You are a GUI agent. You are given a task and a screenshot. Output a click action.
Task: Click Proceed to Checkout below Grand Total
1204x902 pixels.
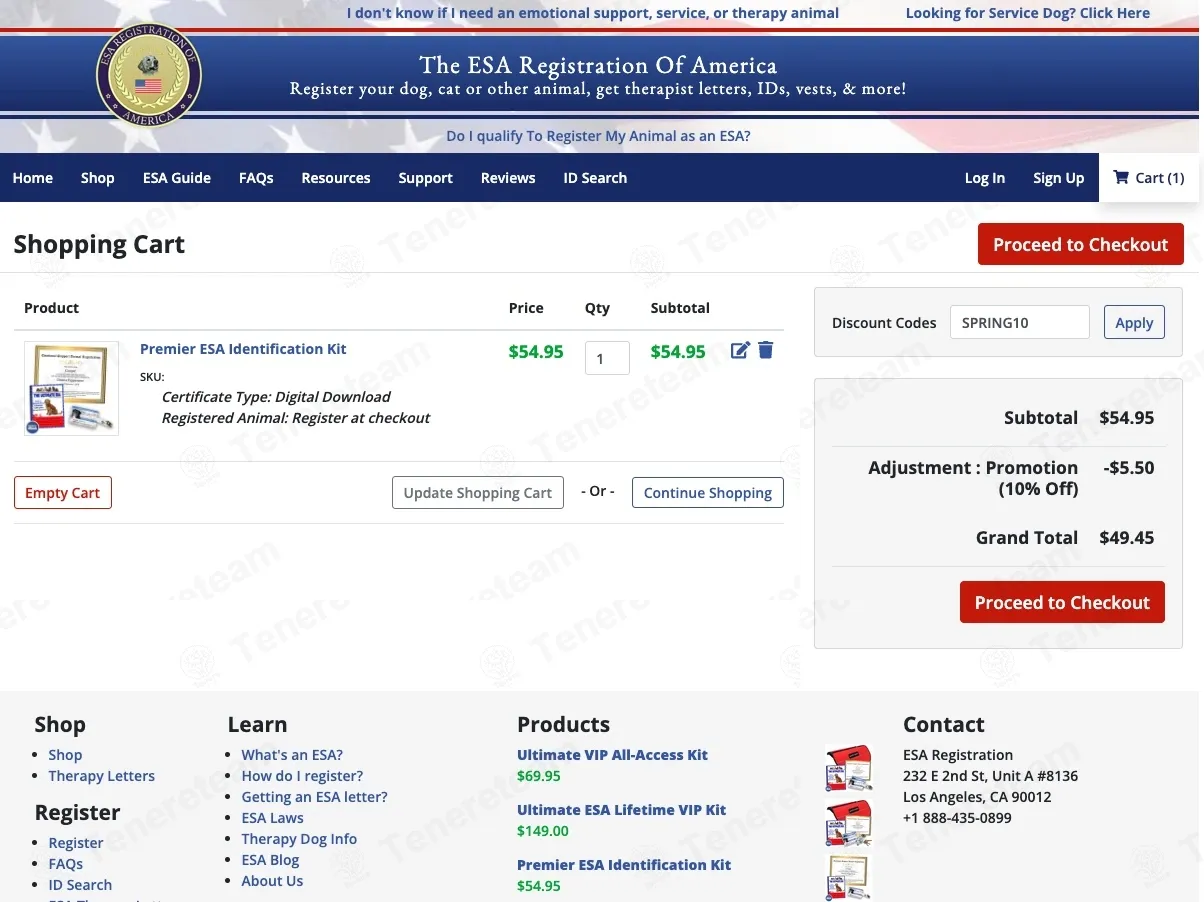(x=1062, y=602)
